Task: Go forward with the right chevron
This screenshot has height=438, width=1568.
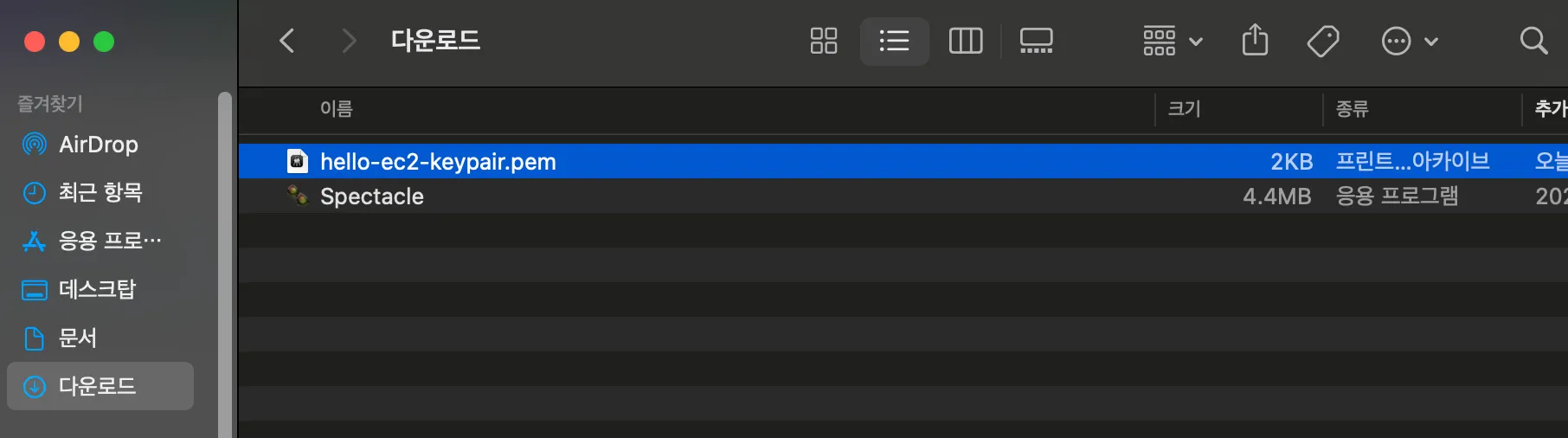Action: pyautogui.click(x=349, y=41)
